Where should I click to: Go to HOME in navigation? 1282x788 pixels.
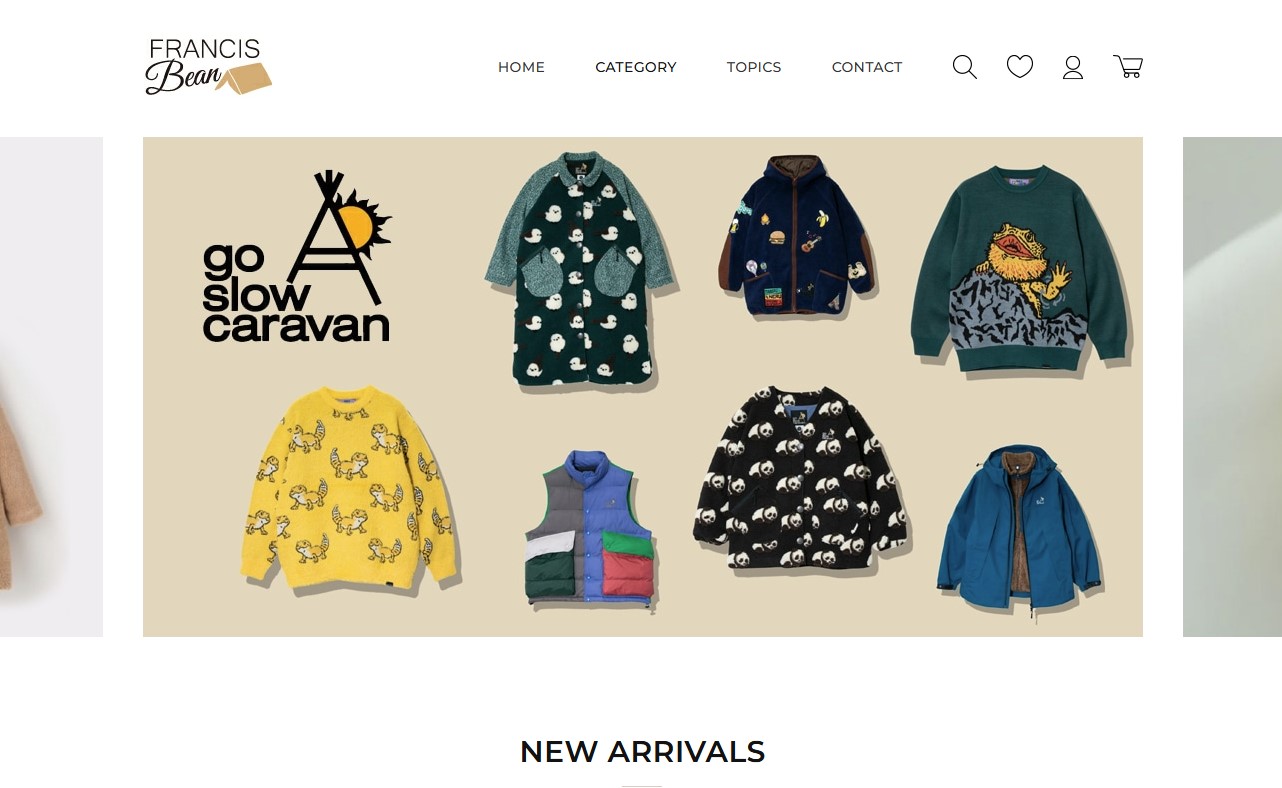coord(521,67)
